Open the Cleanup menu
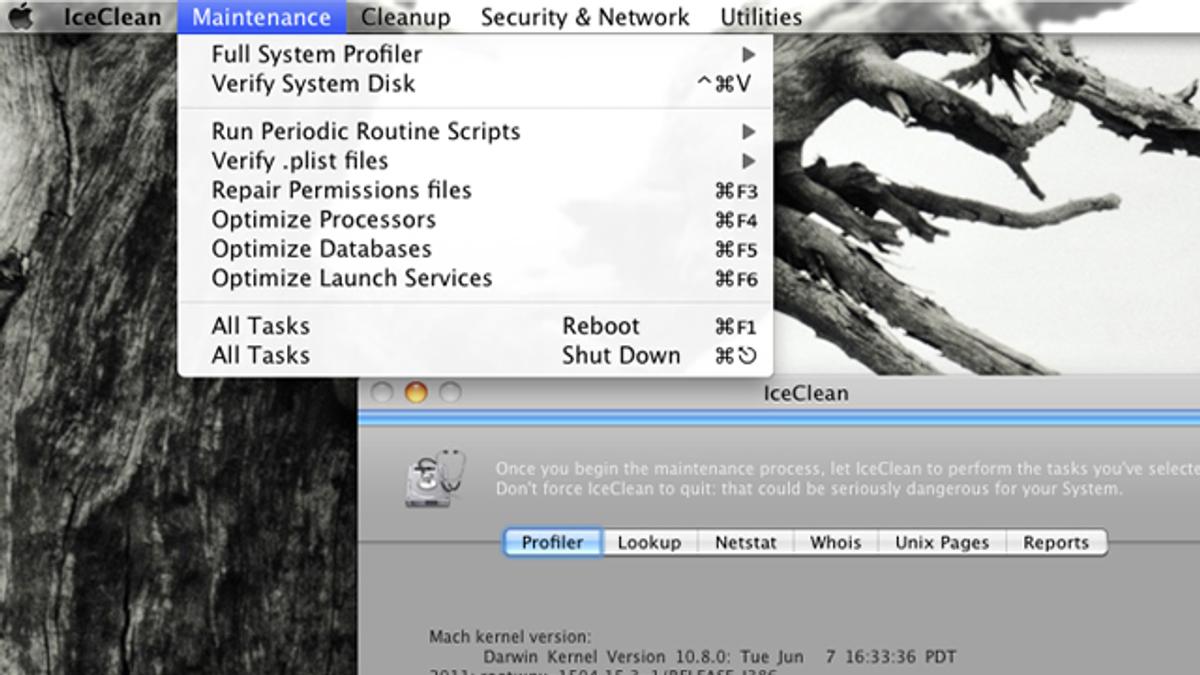This screenshot has width=1200, height=675. tap(405, 17)
